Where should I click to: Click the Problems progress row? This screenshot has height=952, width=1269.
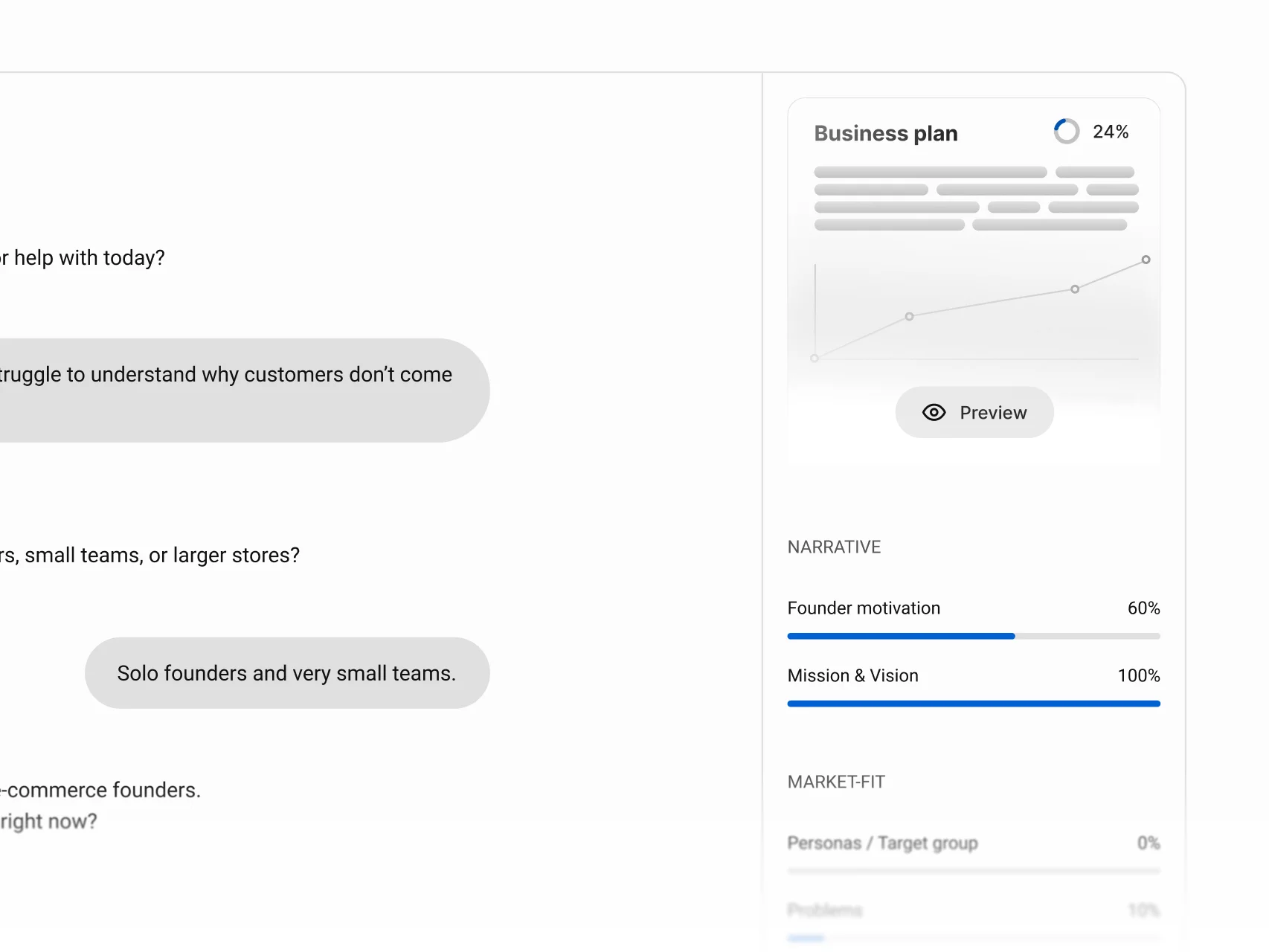(824, 909)
